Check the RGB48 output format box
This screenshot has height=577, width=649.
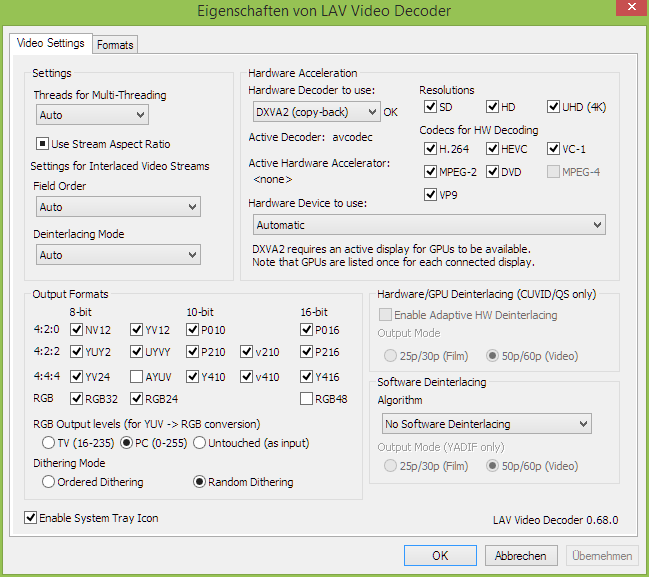coord(307,400)
